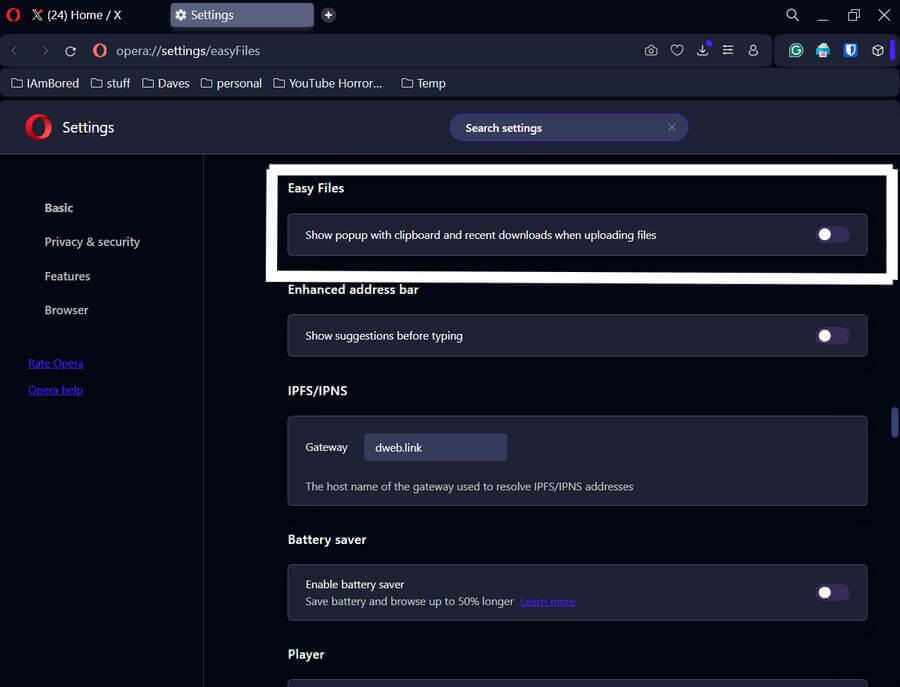Select Browser in settings sidebar
This screenshot has width=900, height=687.
tap(66, 310)
